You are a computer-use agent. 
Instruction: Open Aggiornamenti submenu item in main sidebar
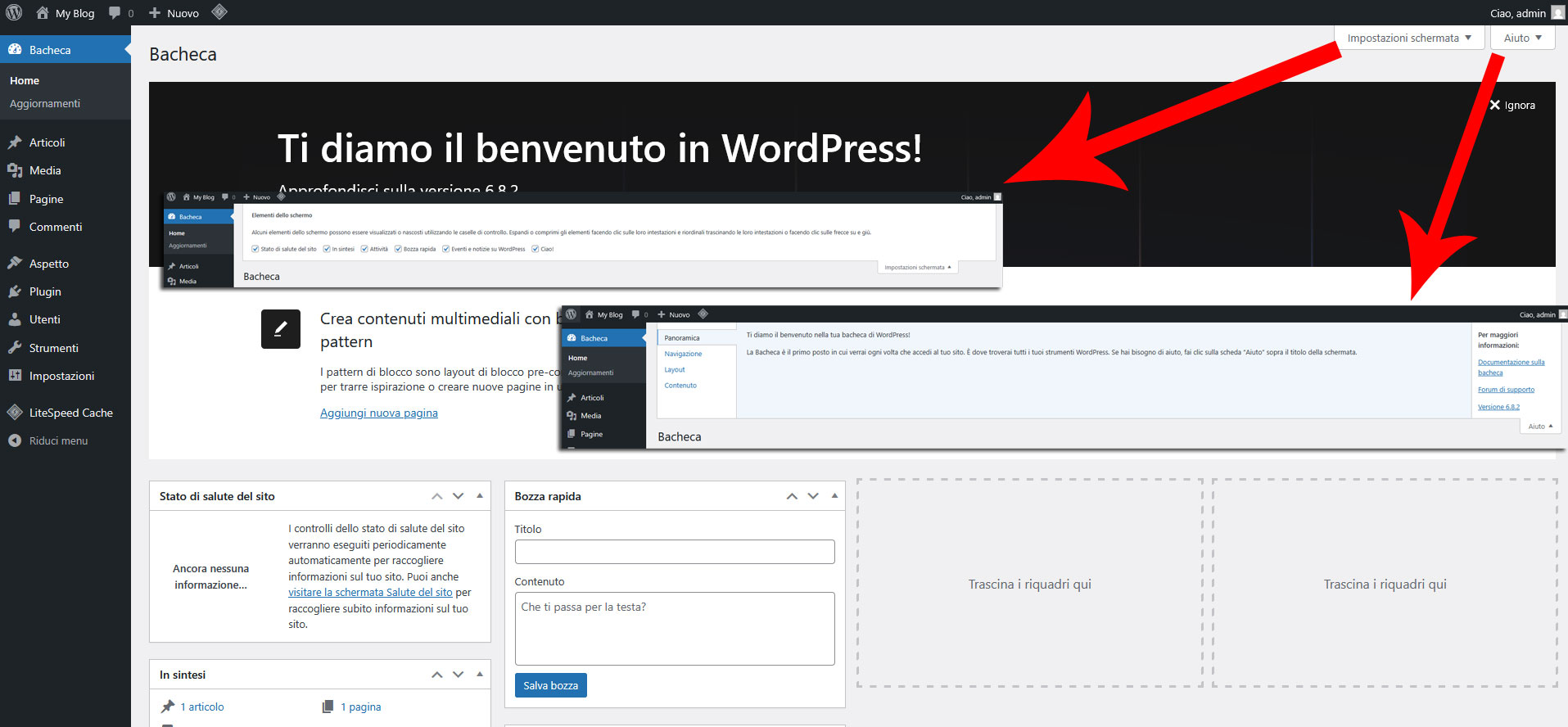point(45,104)
